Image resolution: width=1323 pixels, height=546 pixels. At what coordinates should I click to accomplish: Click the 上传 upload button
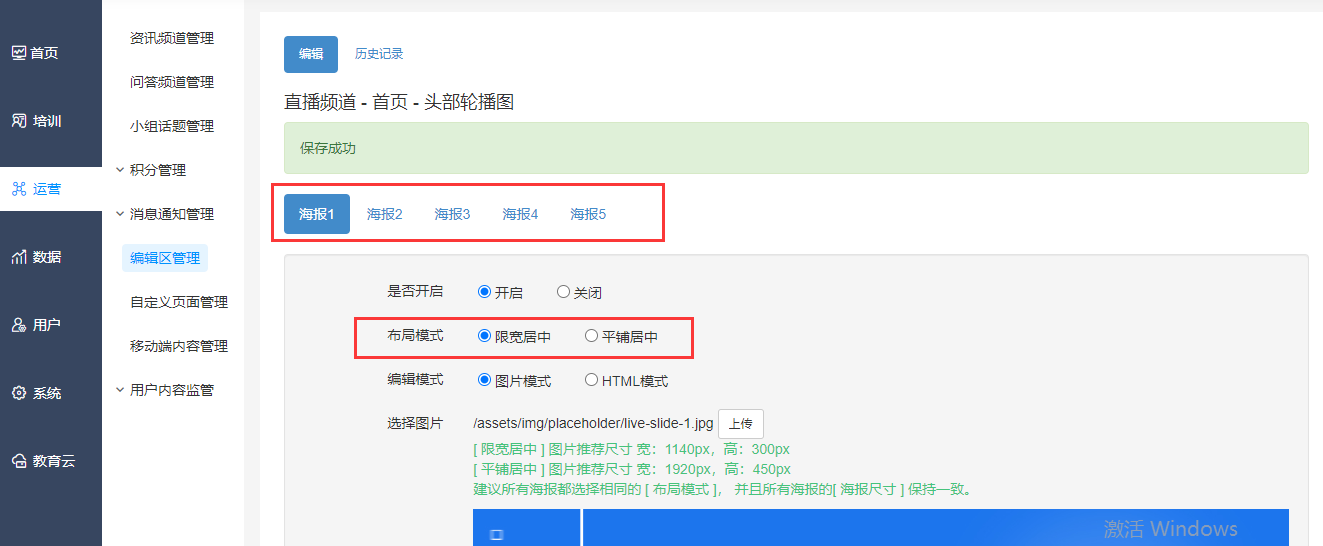[741, 424]
